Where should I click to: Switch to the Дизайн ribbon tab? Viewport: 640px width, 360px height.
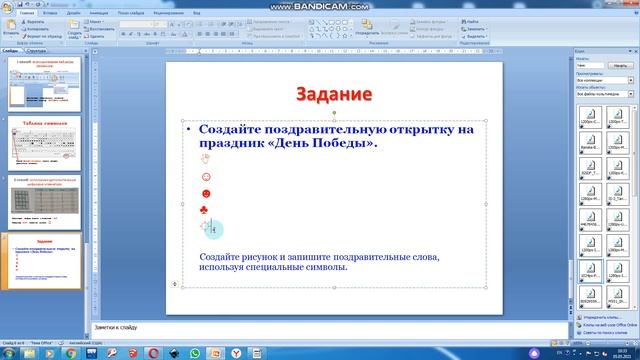(x=73, y=13)
